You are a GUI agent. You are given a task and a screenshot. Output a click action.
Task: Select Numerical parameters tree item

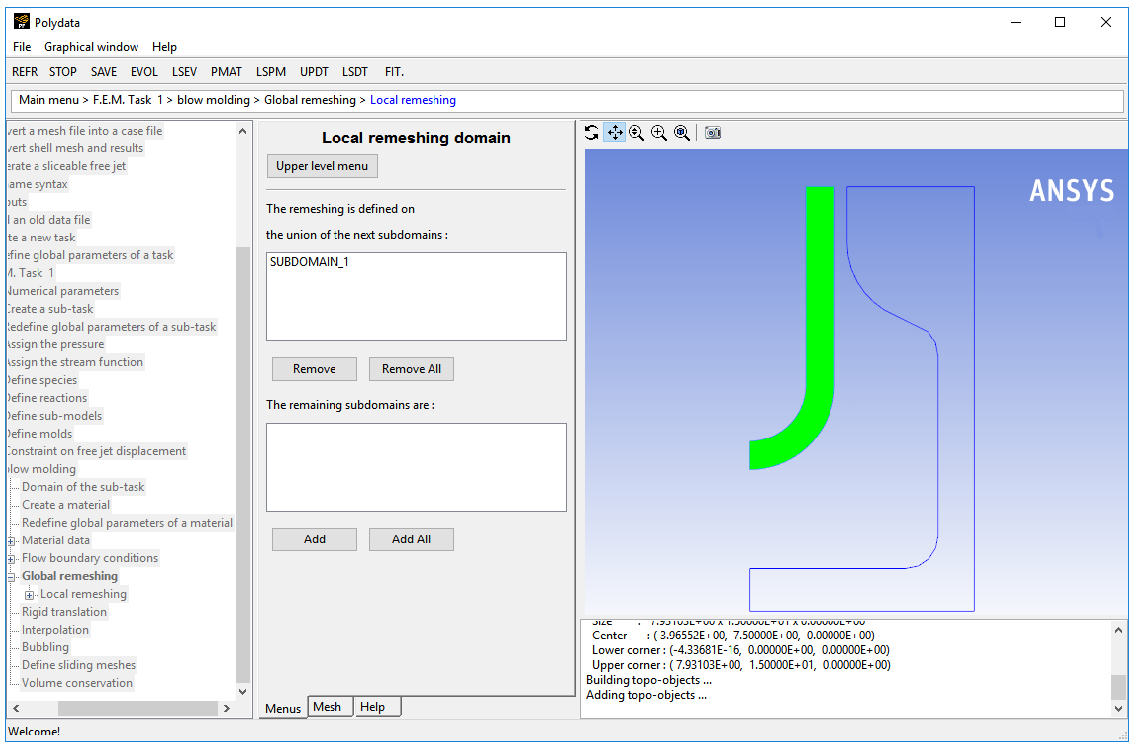[x=63, y=291]
